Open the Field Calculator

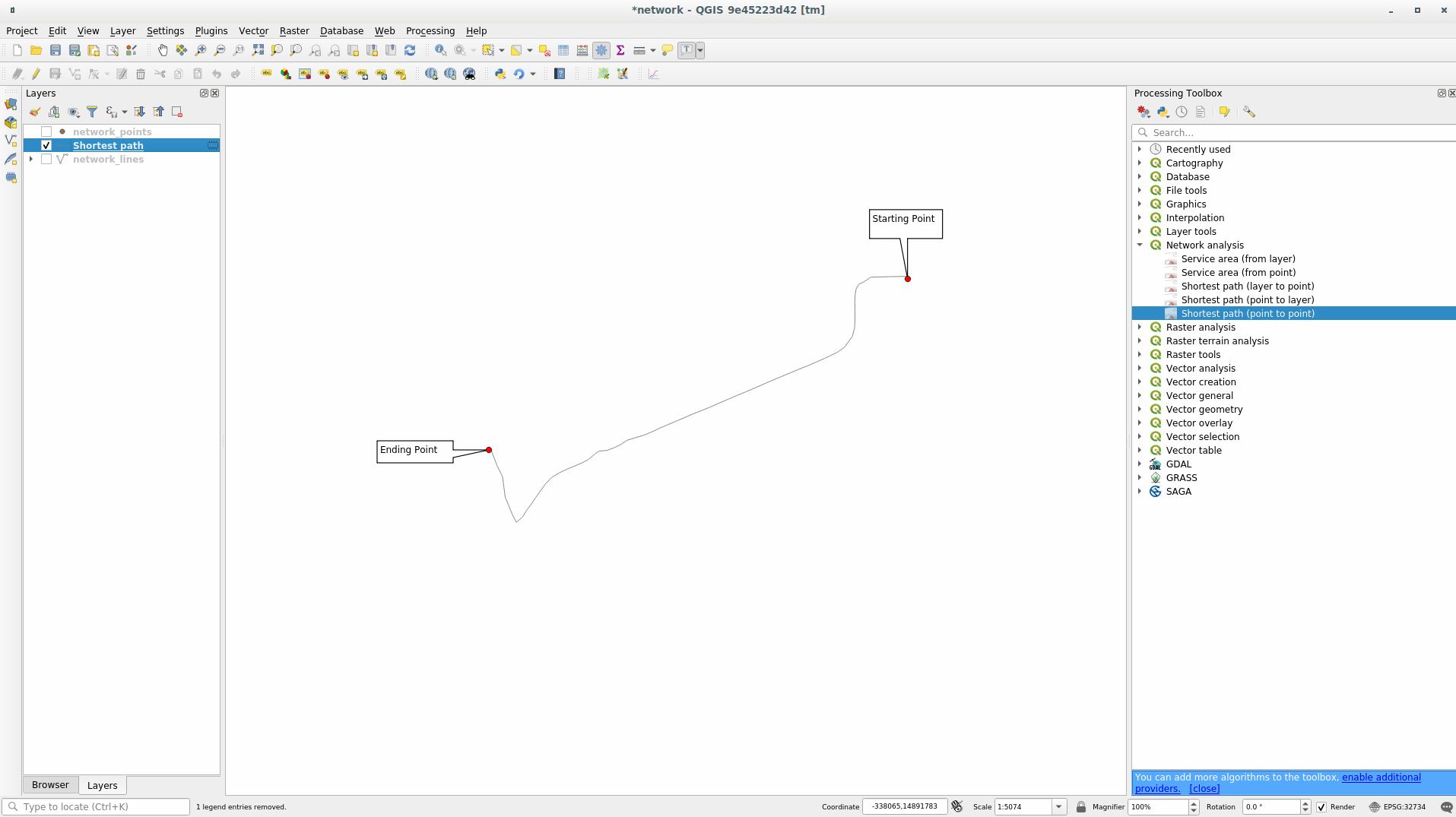[x=582, y=50]
